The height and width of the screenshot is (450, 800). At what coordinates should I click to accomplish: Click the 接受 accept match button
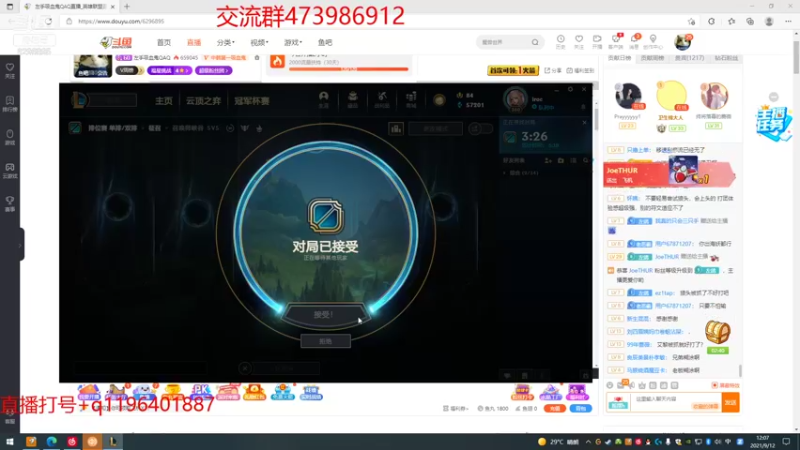pos(324,314)
